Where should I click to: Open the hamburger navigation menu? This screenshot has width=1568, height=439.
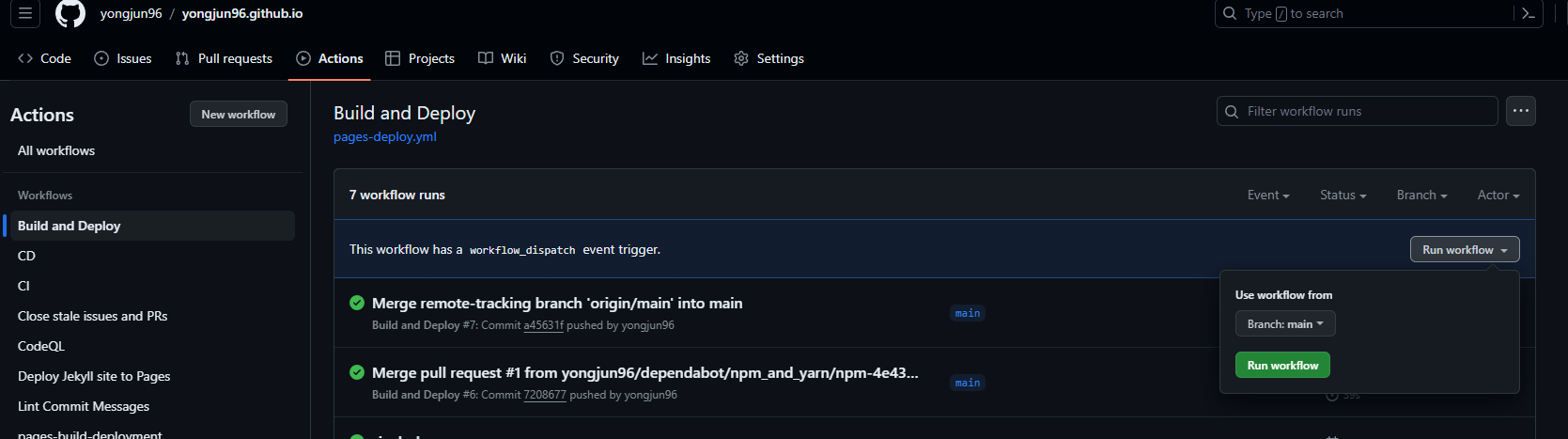[x=25, y=13]
